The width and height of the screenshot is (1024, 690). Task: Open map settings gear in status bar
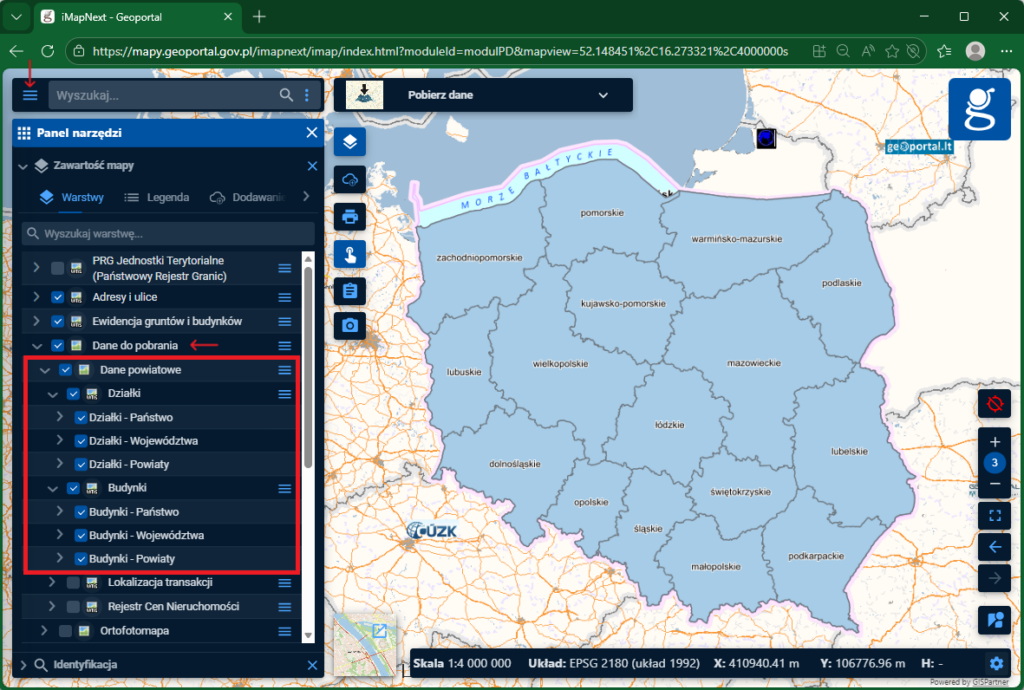(x=995, y=663)
